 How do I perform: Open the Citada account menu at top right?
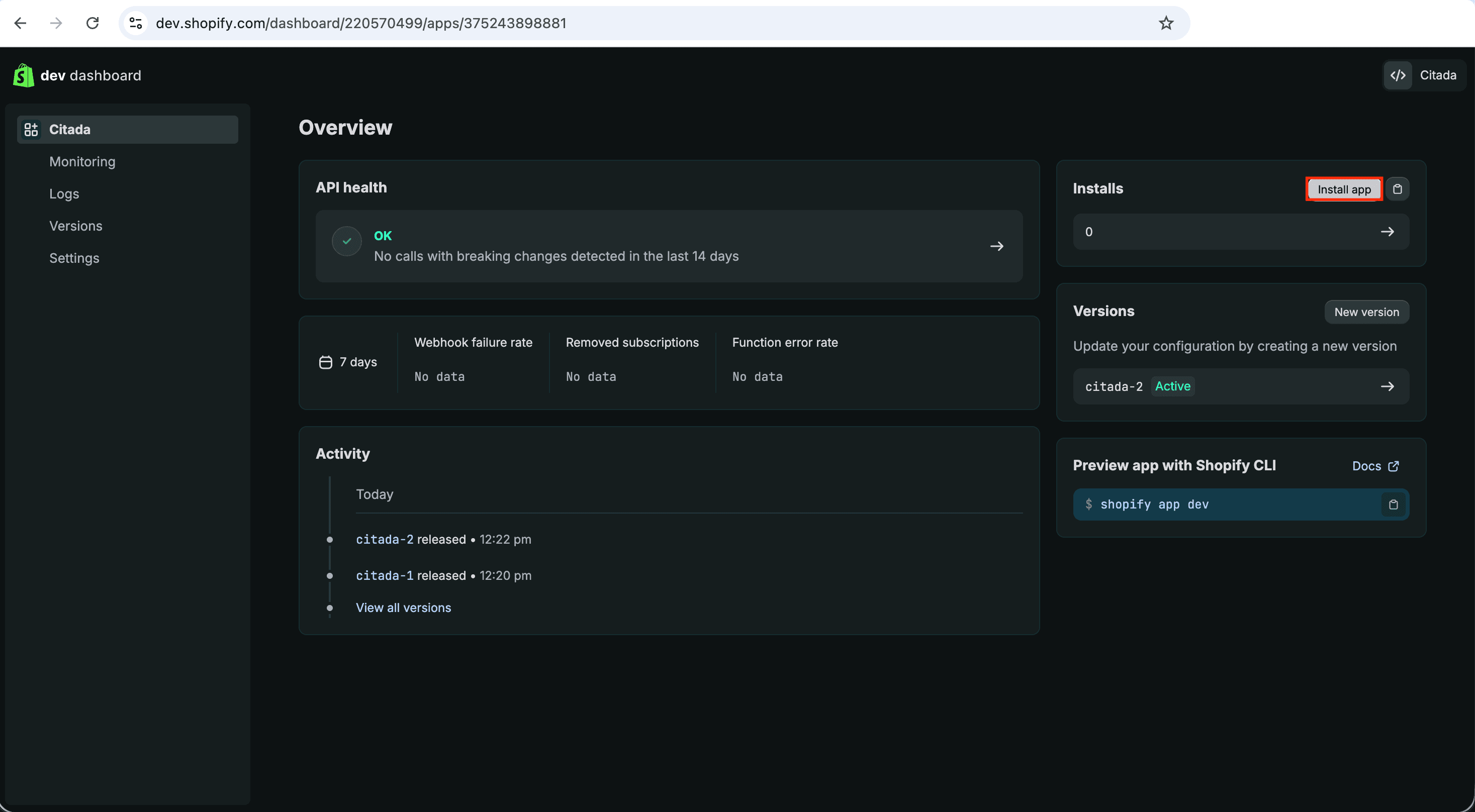pos(1424,75)
